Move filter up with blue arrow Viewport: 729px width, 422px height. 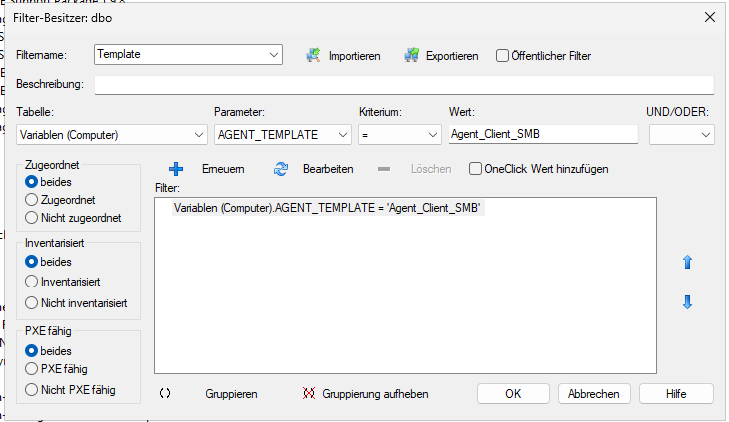[687, 262]
